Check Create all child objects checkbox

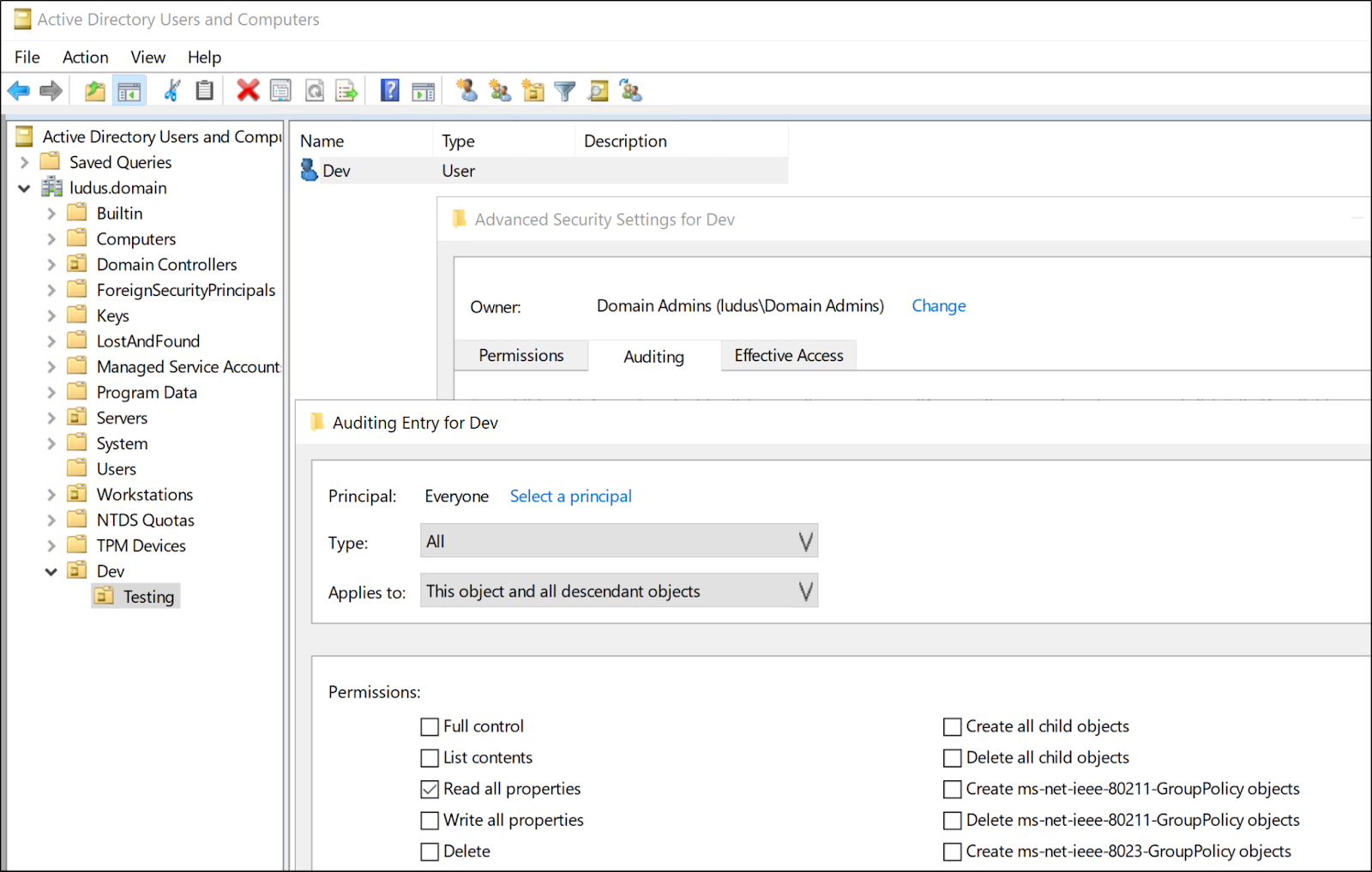pyautogui.click(x=952, y=727)
